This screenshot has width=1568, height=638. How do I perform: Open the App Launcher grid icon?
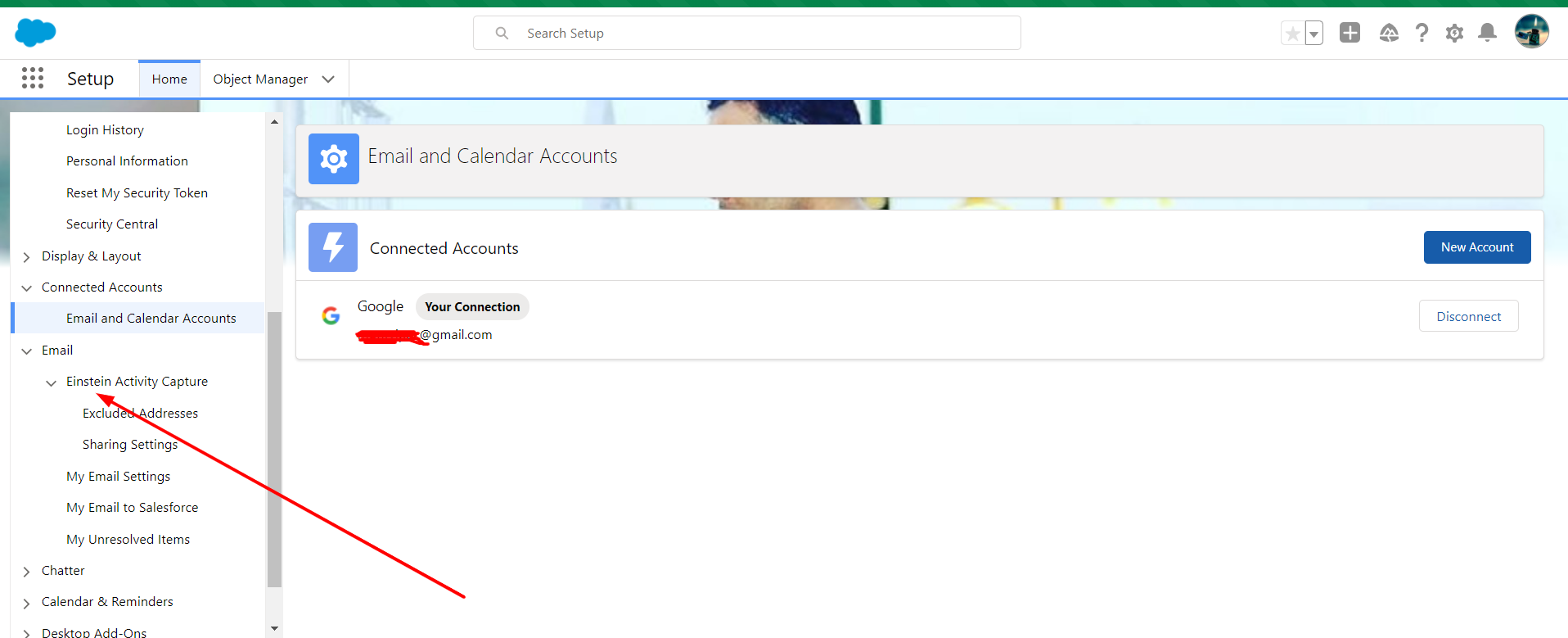pos(33,79)
